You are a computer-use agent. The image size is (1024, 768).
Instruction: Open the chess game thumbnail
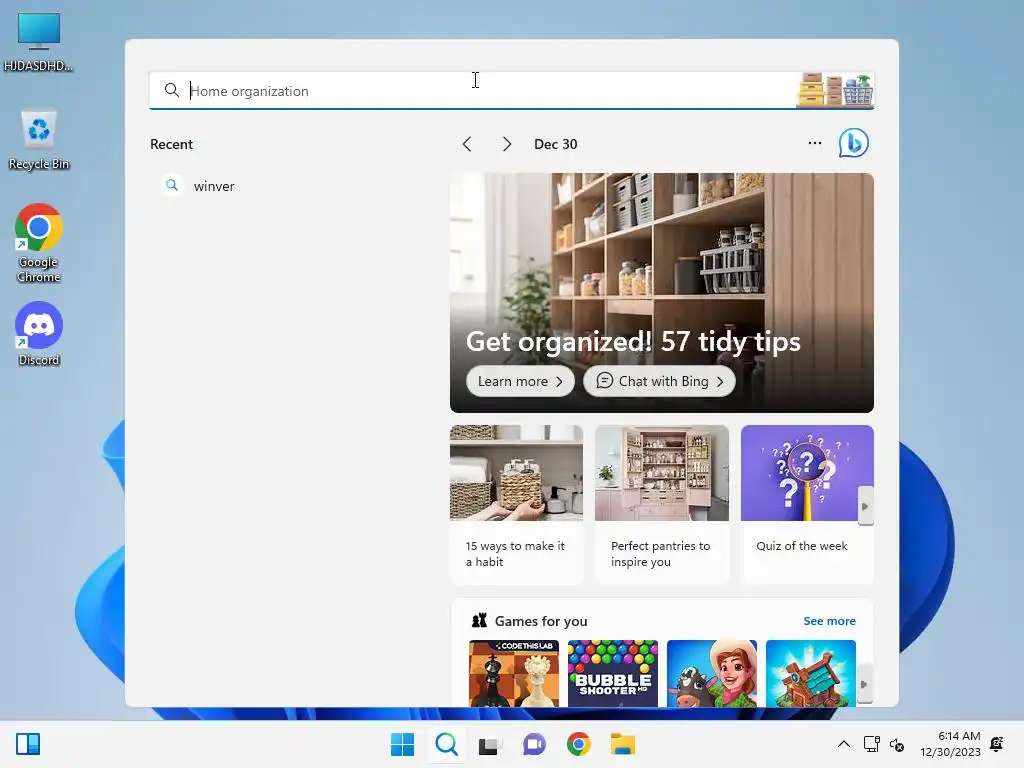[x=514, y=673]
